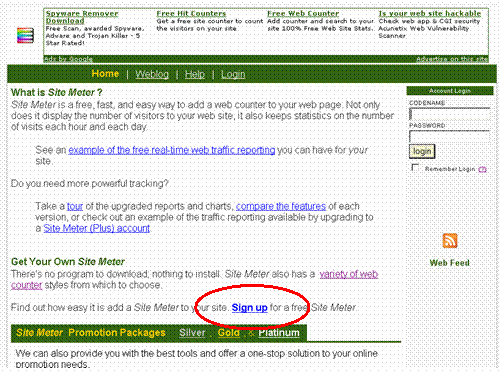Screen dimensions: 499x371
Task: Click the Ads by Google link
Action: tap(68, 59)
